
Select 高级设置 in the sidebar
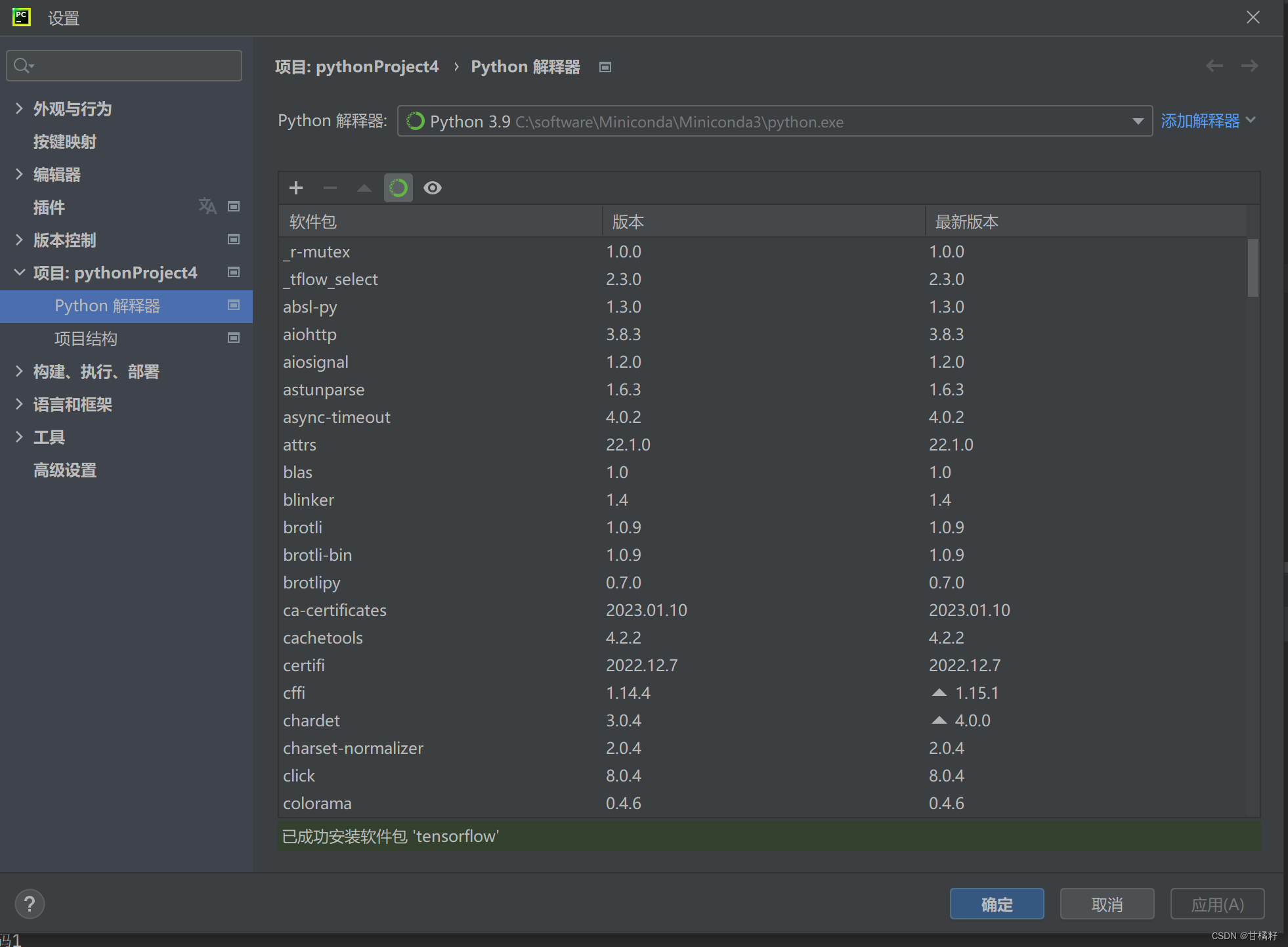click(x=64, y=470)
